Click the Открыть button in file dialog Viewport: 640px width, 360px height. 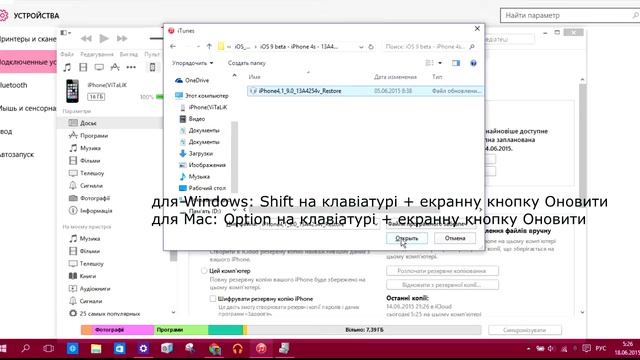click(x=407, y=238)
